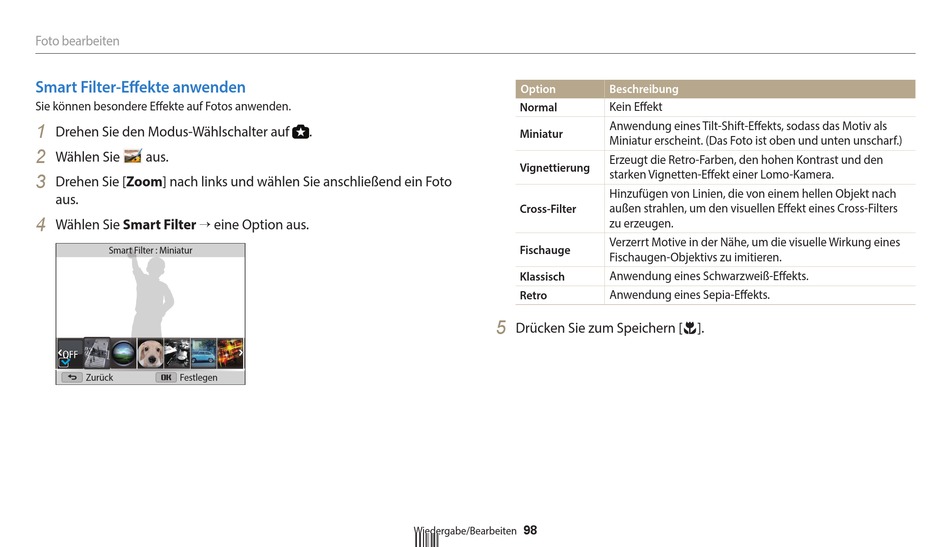Click the Tilt-Shift-Effekts description text

(x=756, y=133)
